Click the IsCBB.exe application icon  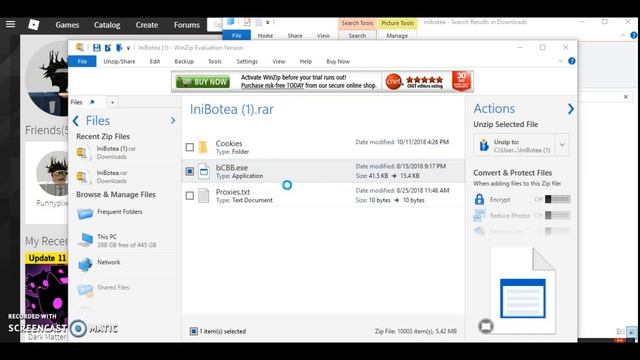coord(204,171)
